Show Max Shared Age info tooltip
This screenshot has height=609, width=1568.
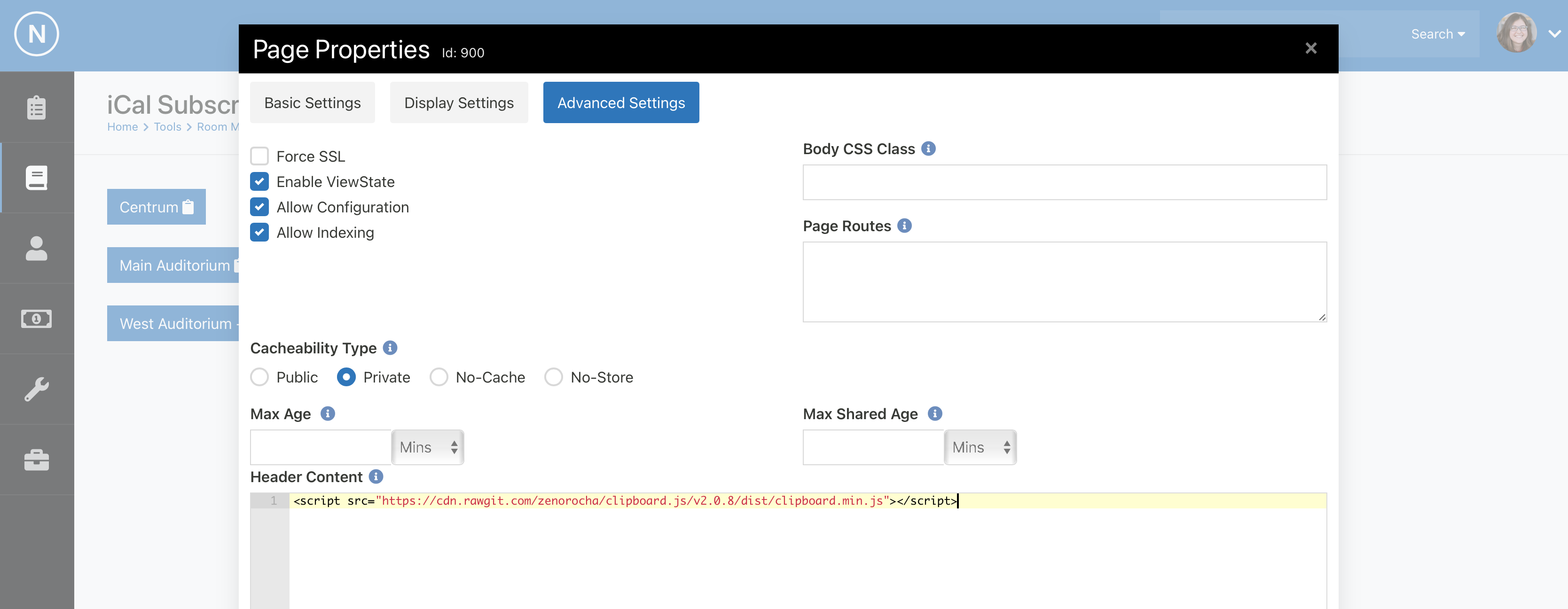[935, 414]
